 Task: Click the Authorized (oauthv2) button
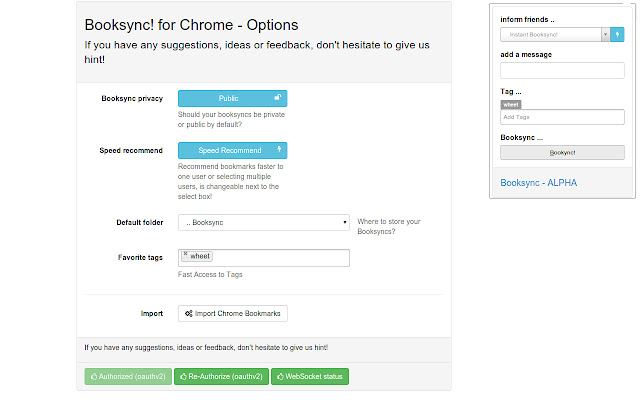[x=128, y=376]
